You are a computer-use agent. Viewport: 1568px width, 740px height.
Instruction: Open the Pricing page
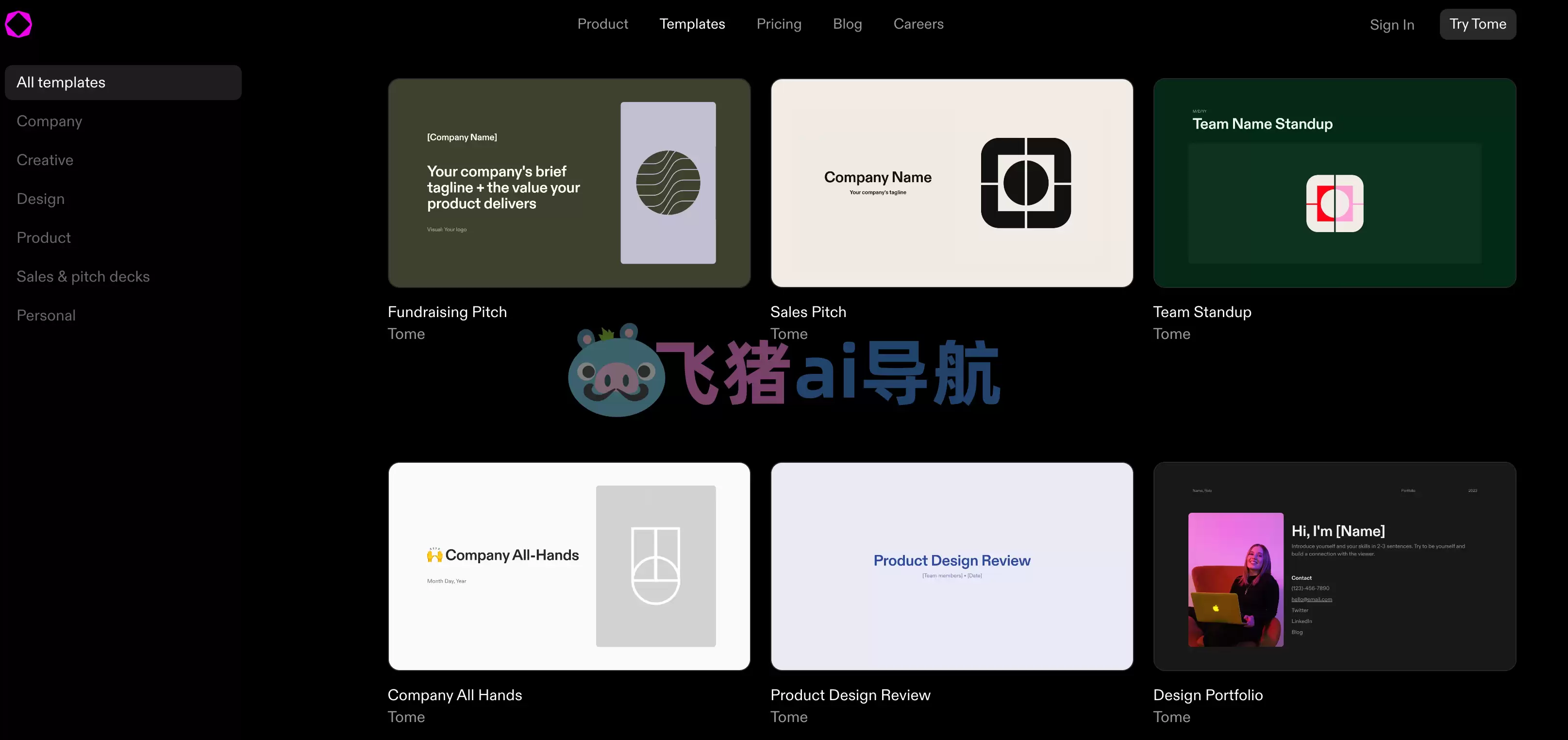click(779, 24)
